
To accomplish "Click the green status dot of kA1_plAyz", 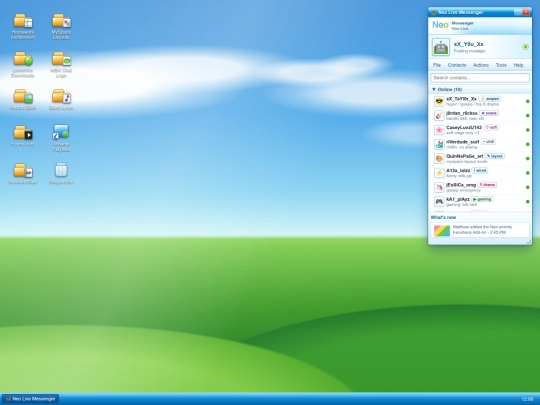I will (527, 202).
